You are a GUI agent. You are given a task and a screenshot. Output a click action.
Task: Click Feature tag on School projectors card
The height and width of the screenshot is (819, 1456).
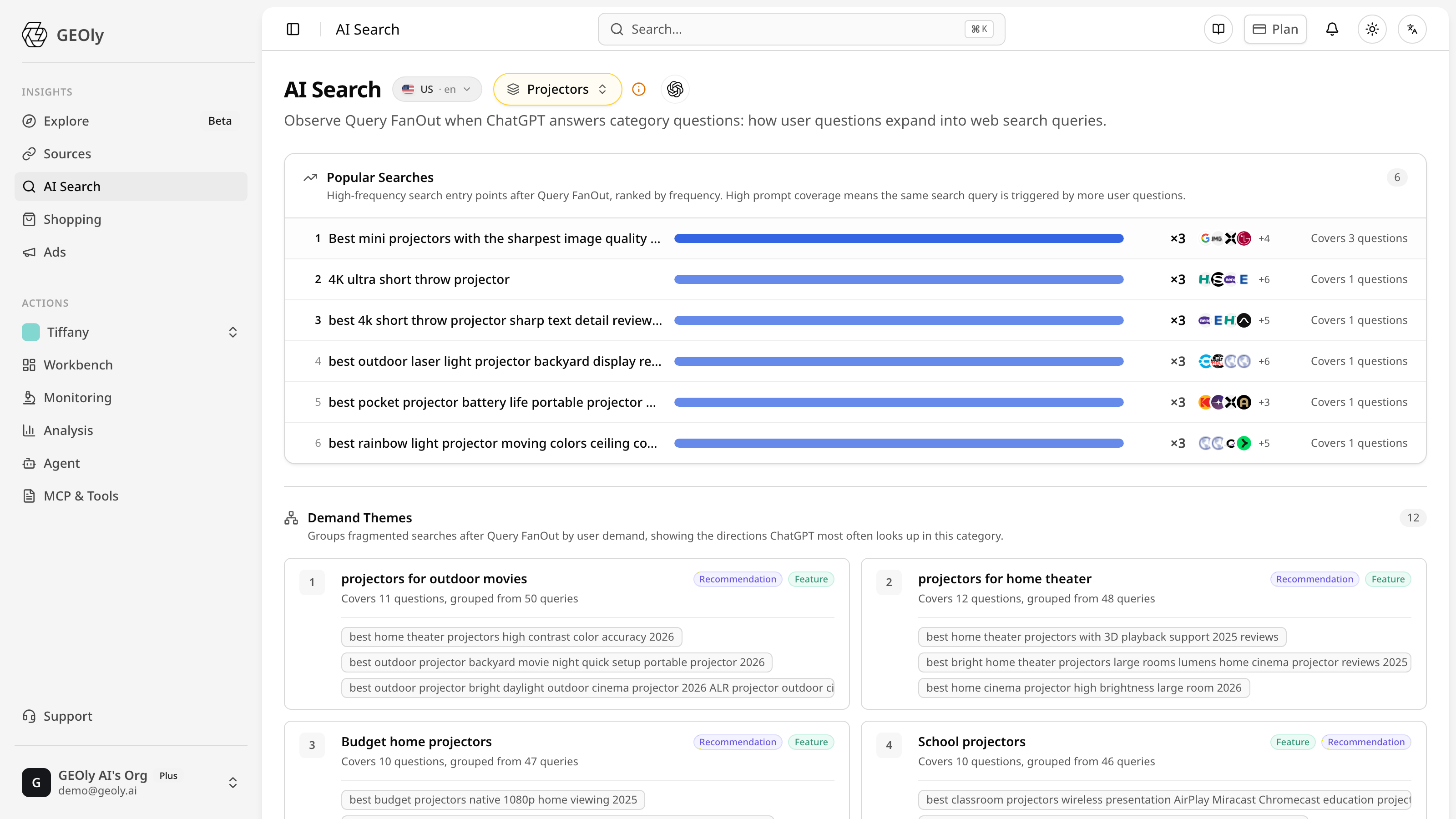pyautogui.click(x=1292, y=742)
